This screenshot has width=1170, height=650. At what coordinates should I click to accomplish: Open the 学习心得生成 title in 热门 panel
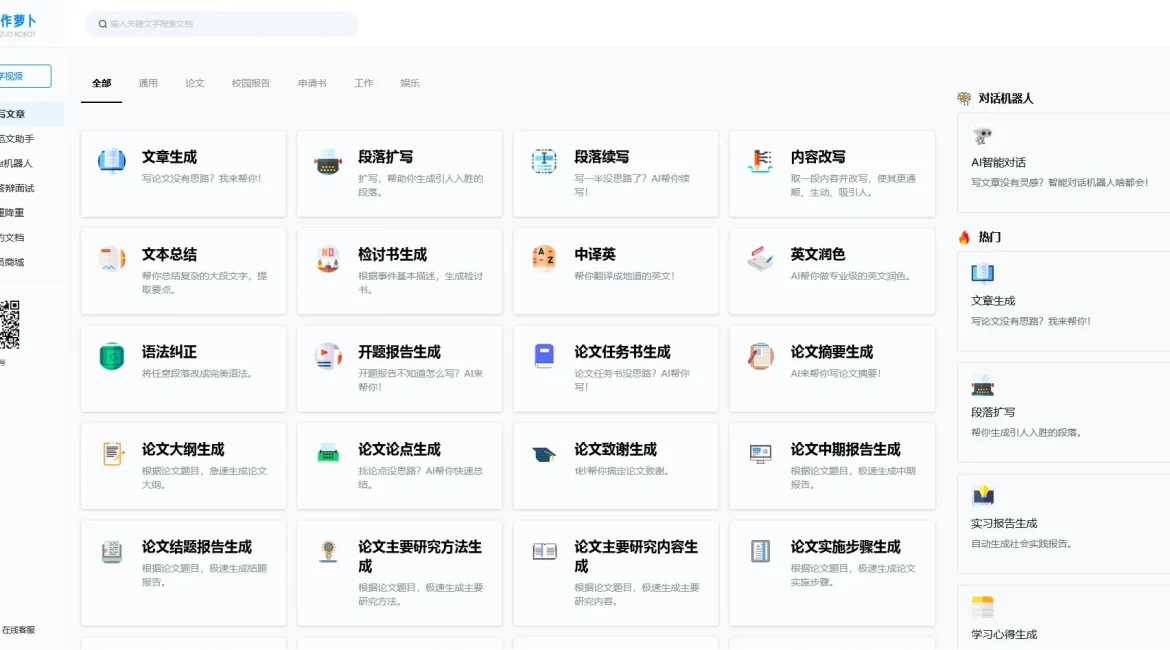click(1004, 634)
